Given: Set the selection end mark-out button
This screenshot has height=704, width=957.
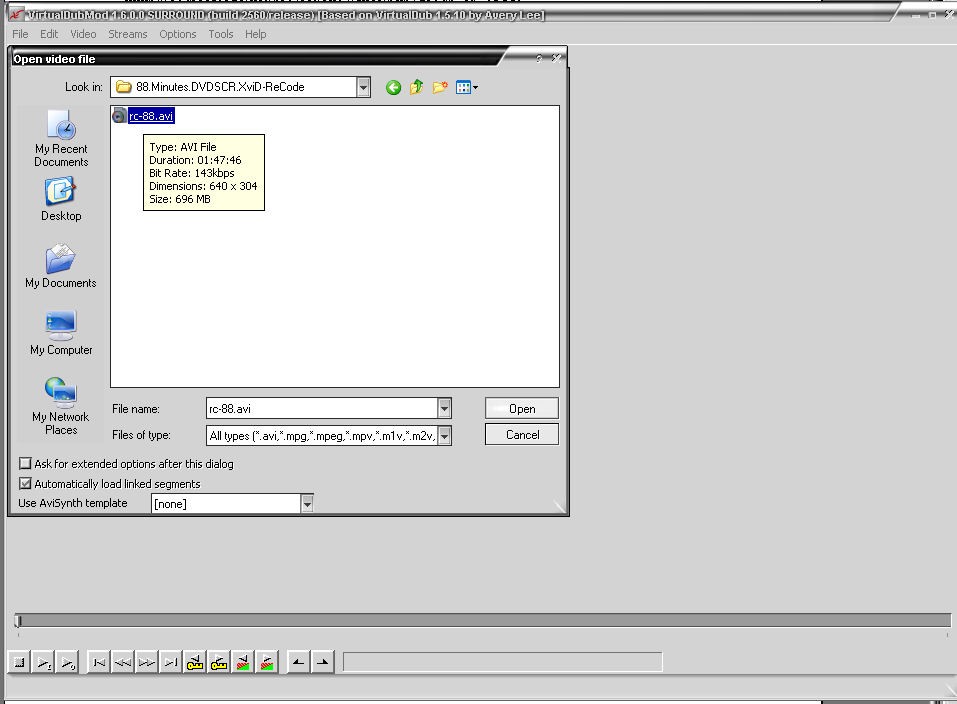Looking at the screenshot, I should coord(322,662).
